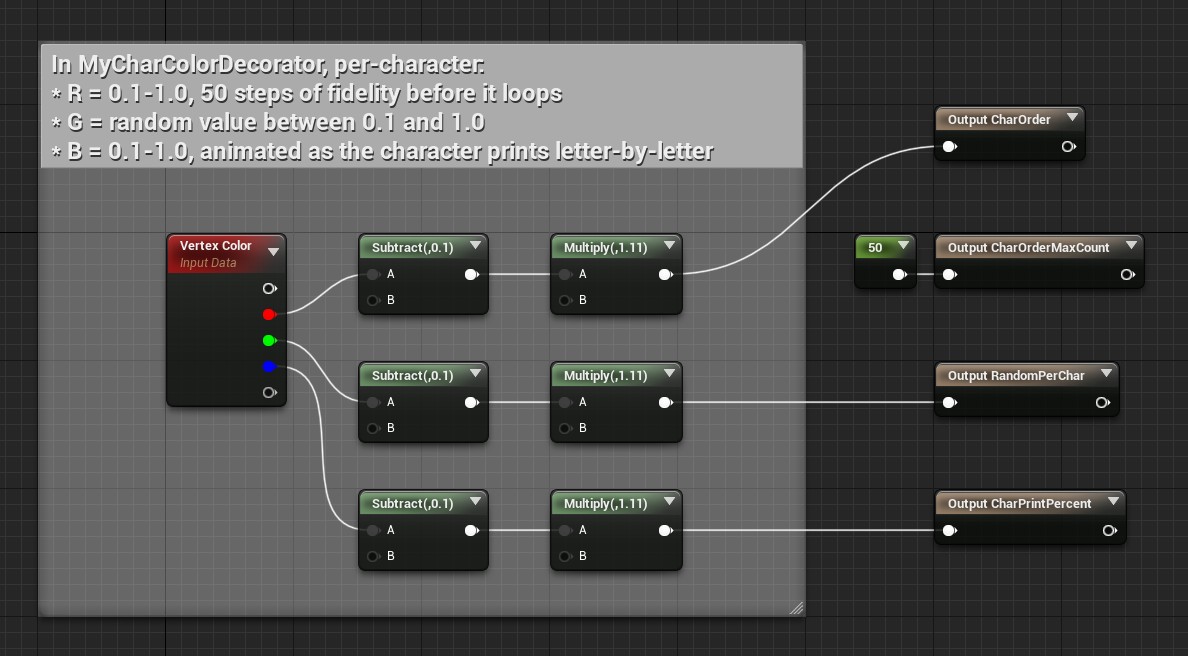Viewport: 1188px width, 656px height.
Task: Click the red channel output pin on Vertex Color
Action: point(268,315)
